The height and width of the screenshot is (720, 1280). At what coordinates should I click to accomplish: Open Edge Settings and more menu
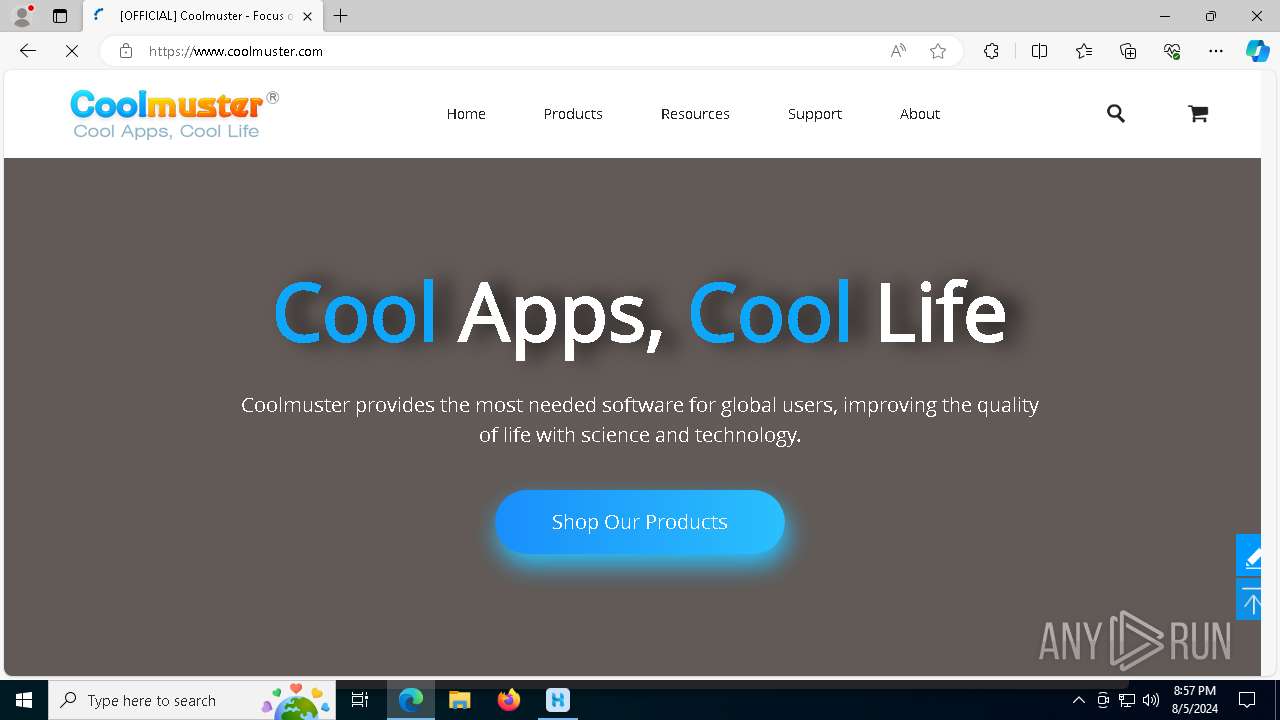(1216, 51)
